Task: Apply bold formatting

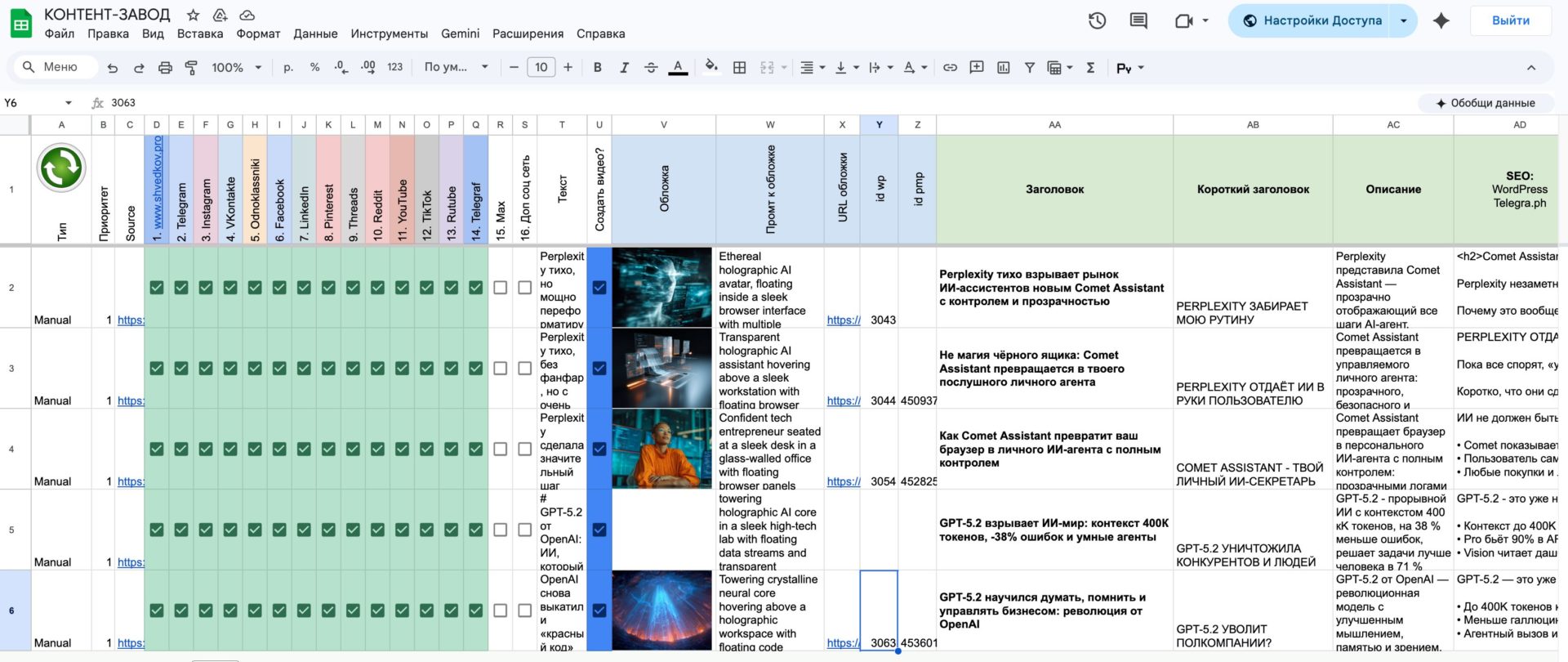Action: pyautogui.click(x=598, y=68)
